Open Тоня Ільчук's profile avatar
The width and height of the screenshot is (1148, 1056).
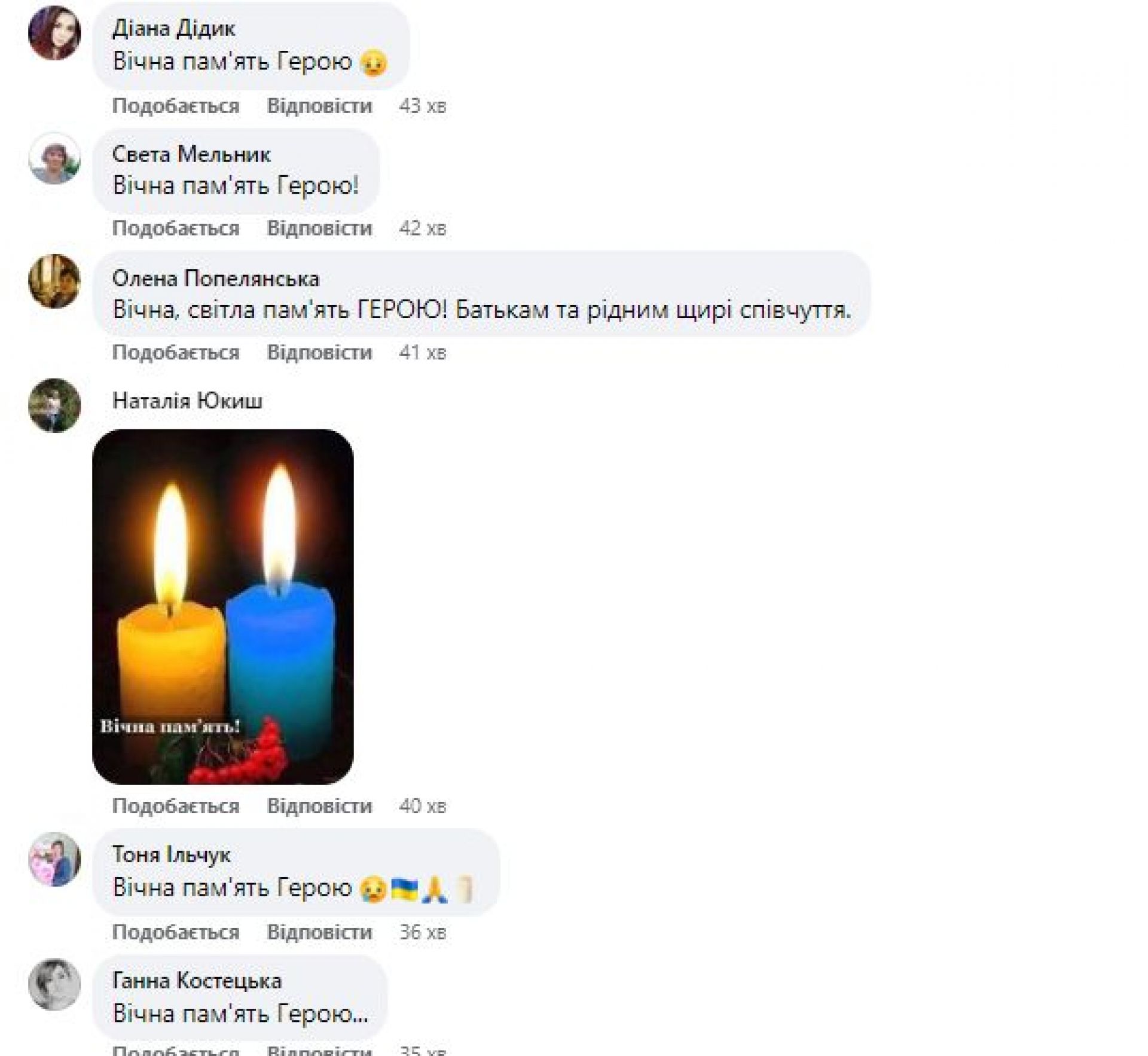pos(54,859)
